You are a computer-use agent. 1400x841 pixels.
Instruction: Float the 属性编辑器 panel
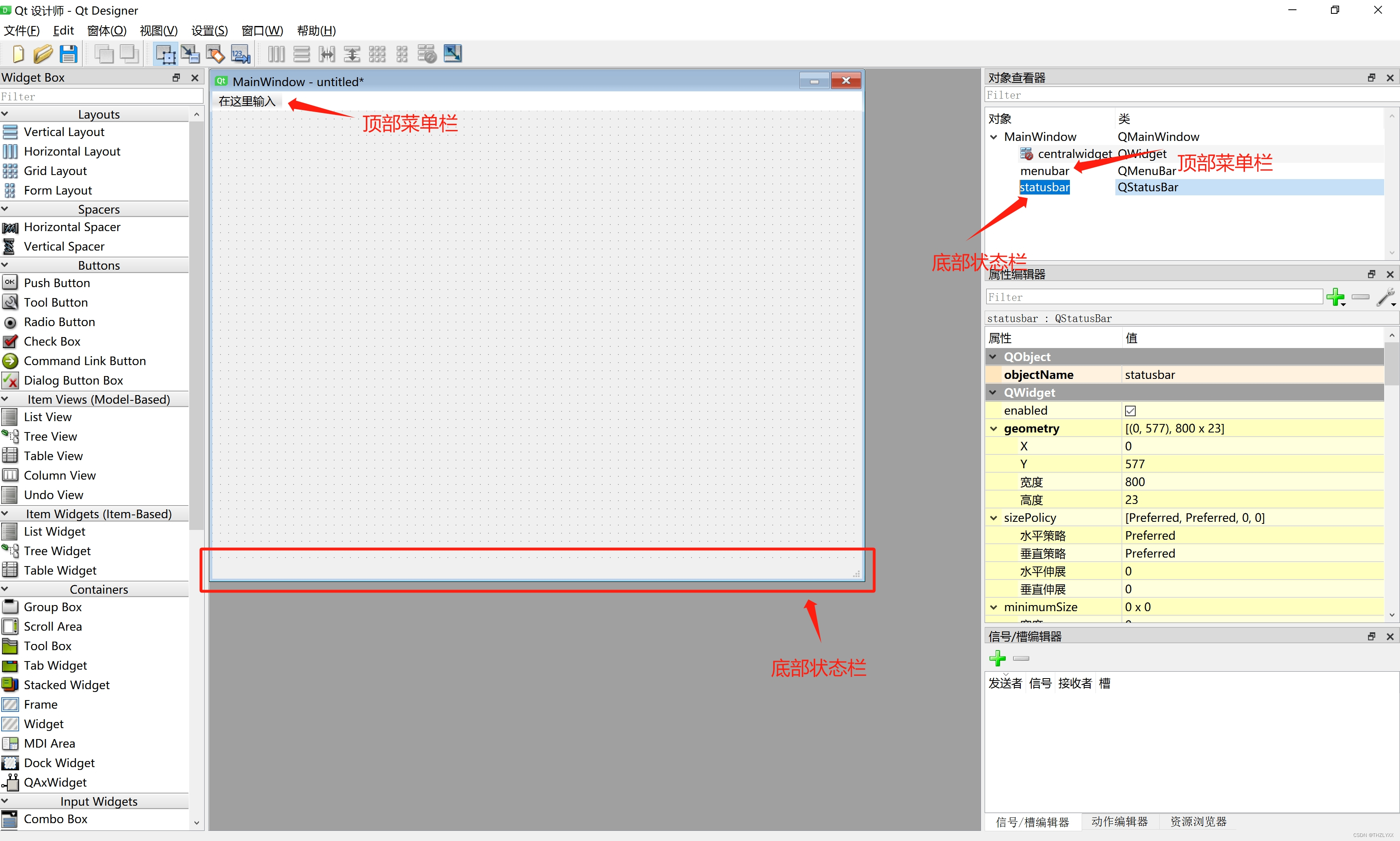[x=1372, y=274]
